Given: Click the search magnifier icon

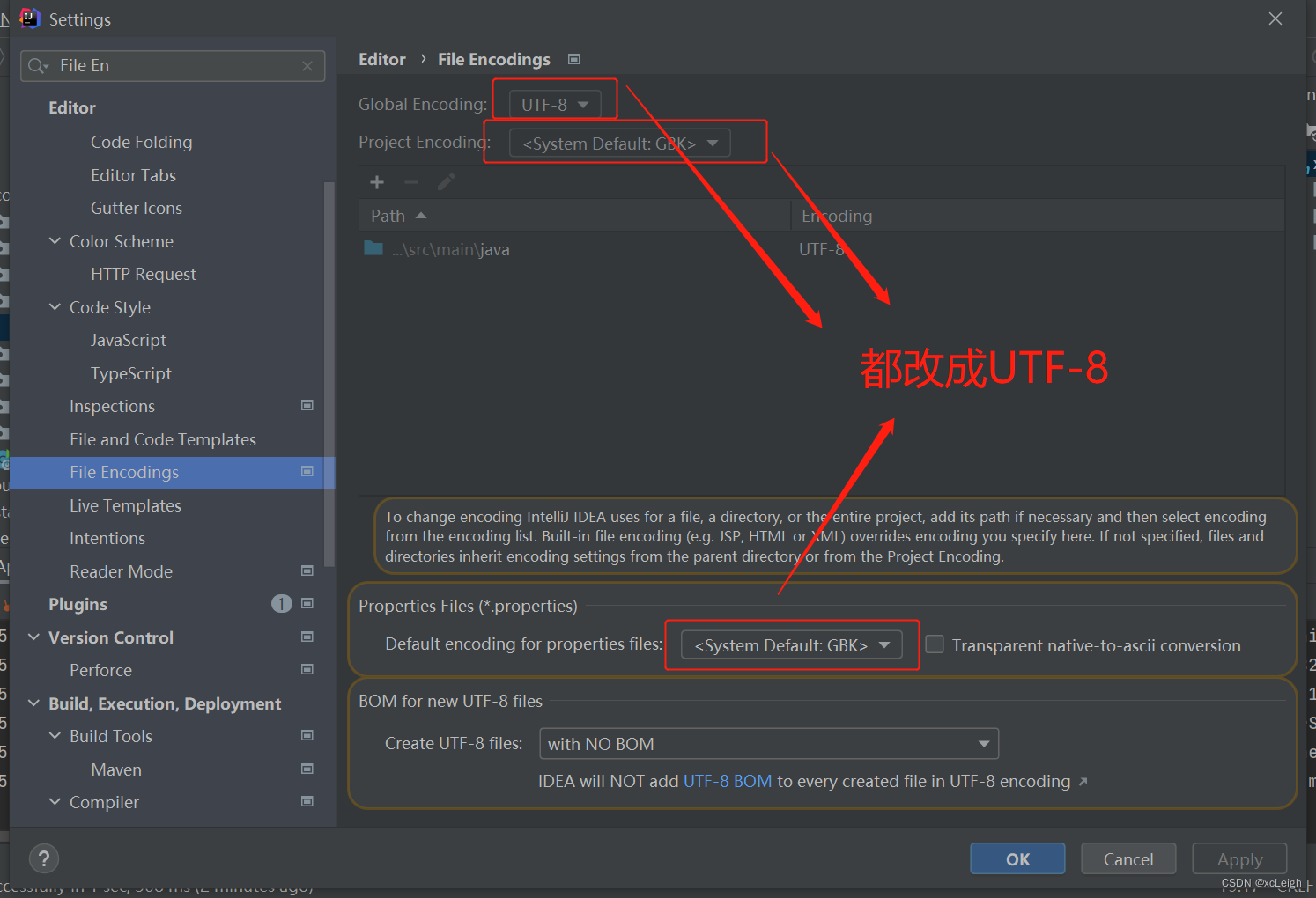Looking at the screenshot, I should coord(37,66).
